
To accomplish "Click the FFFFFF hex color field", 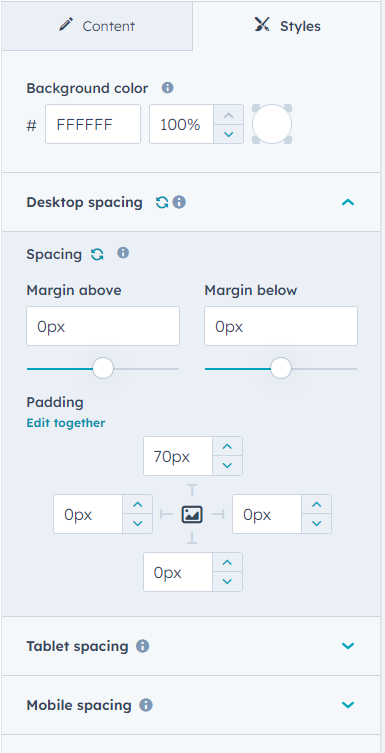I will [93, 124].
